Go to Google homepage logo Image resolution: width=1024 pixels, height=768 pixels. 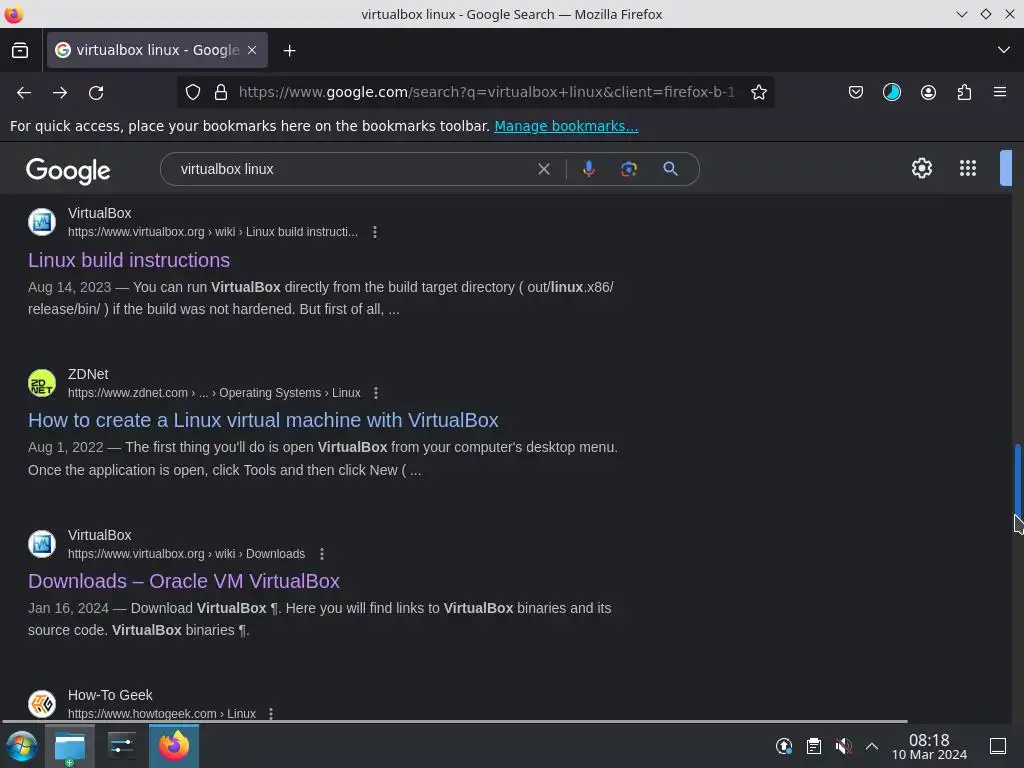68,170
